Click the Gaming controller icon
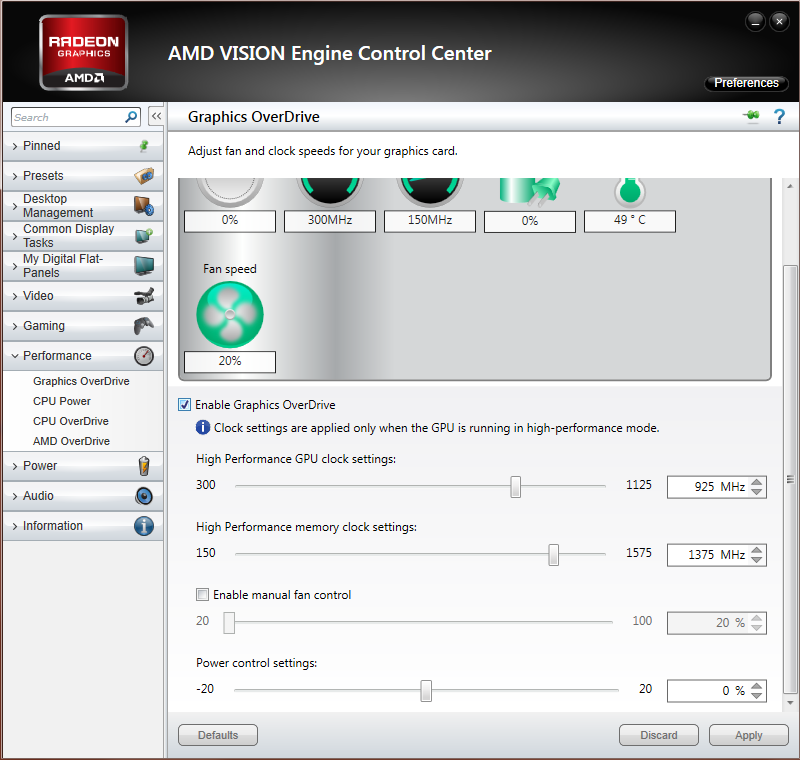Screen dimensions: 800x760 click(144, 325)
